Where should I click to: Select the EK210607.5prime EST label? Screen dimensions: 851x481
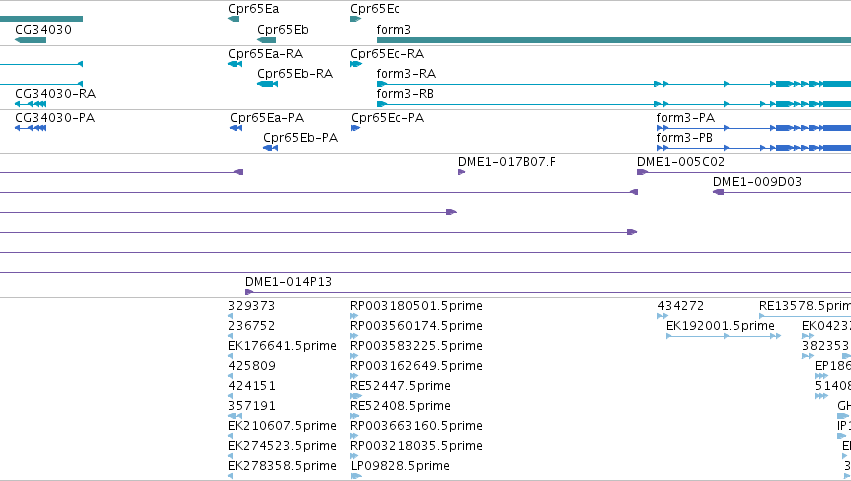click(282, 426)
